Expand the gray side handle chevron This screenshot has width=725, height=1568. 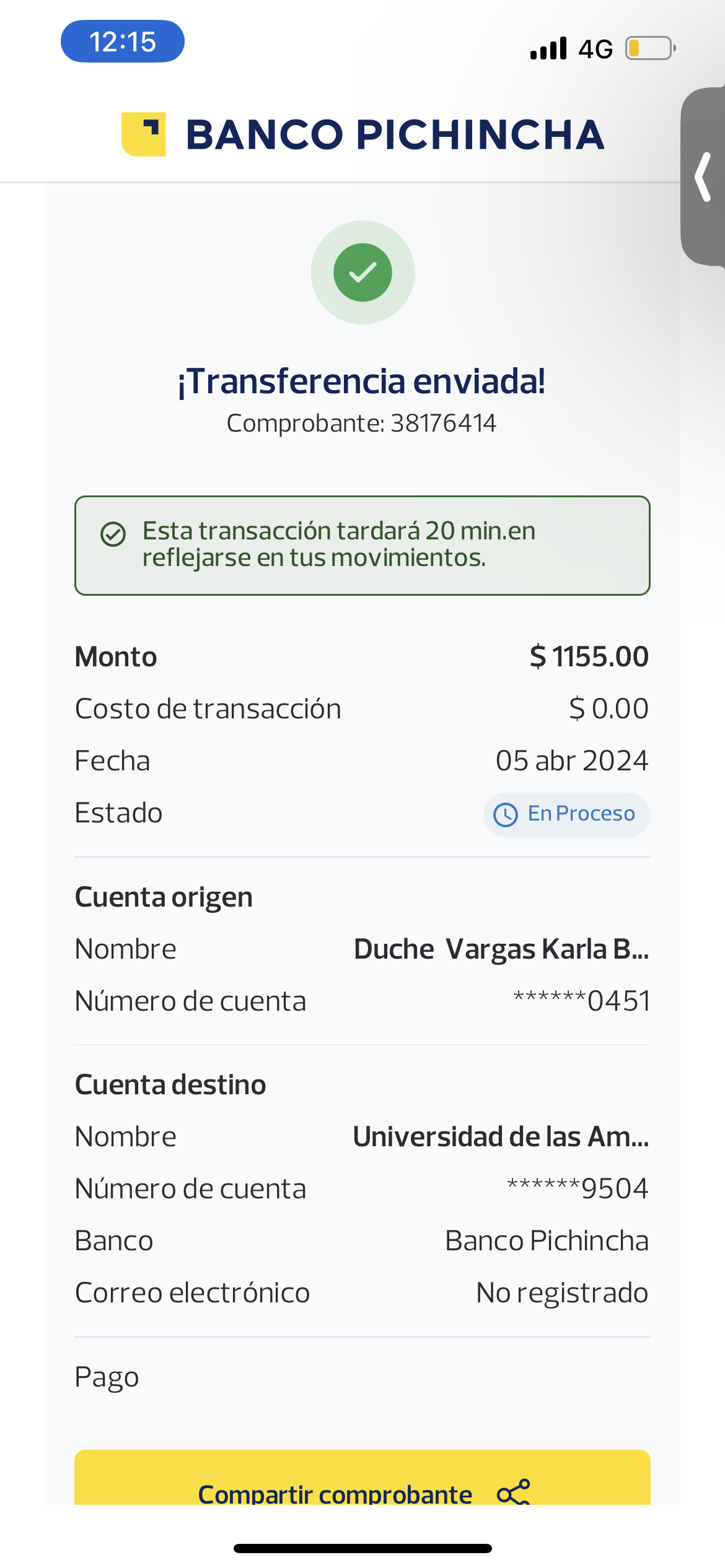point(703,177)
